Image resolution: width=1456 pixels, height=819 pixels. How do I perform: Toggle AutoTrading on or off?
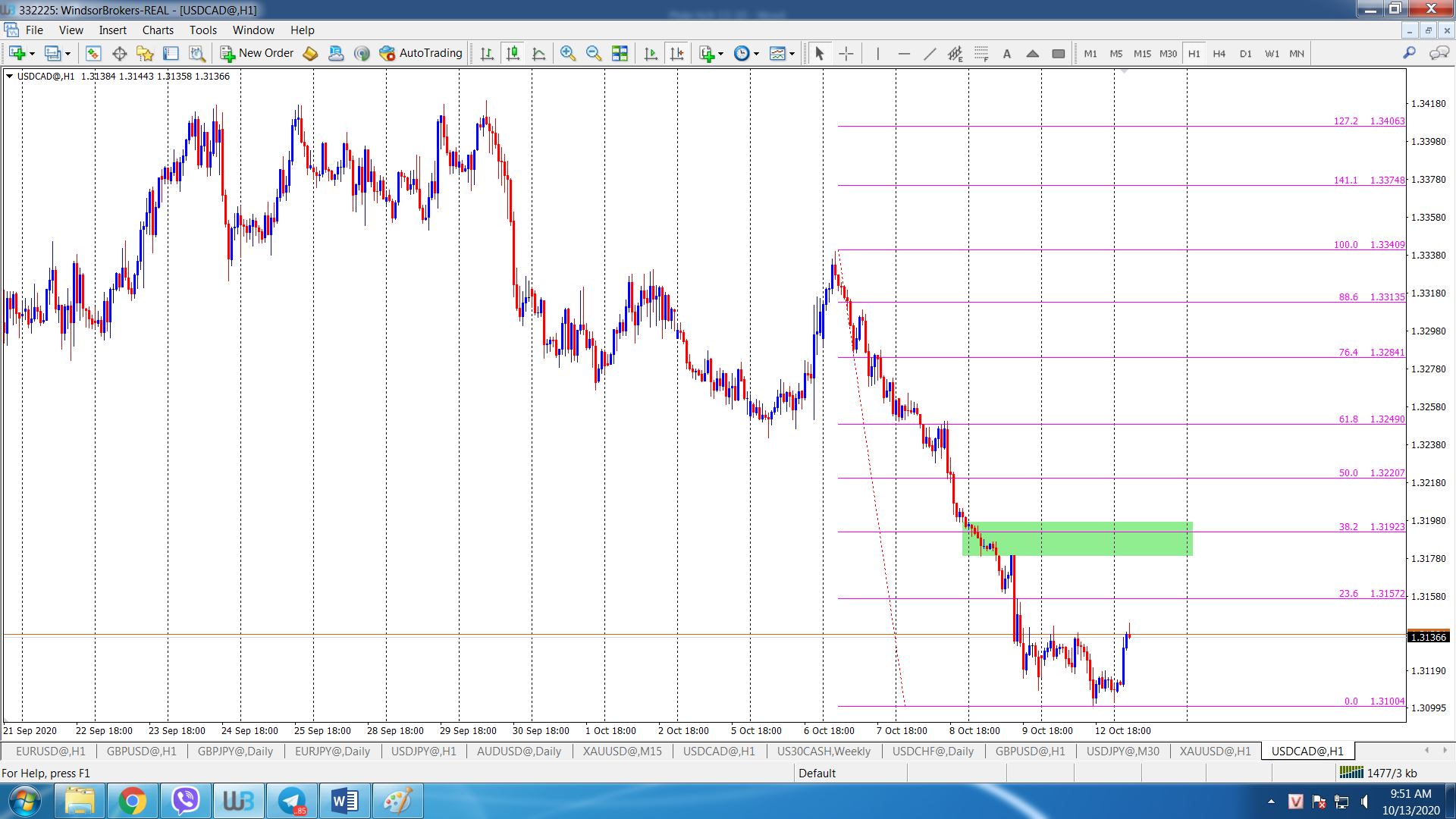pyautogui.click(x=421, y=53)
